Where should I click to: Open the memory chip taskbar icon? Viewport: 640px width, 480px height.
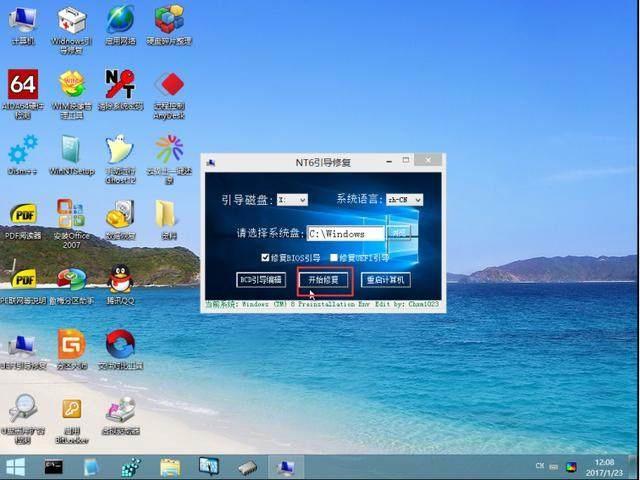click(247, 468)
